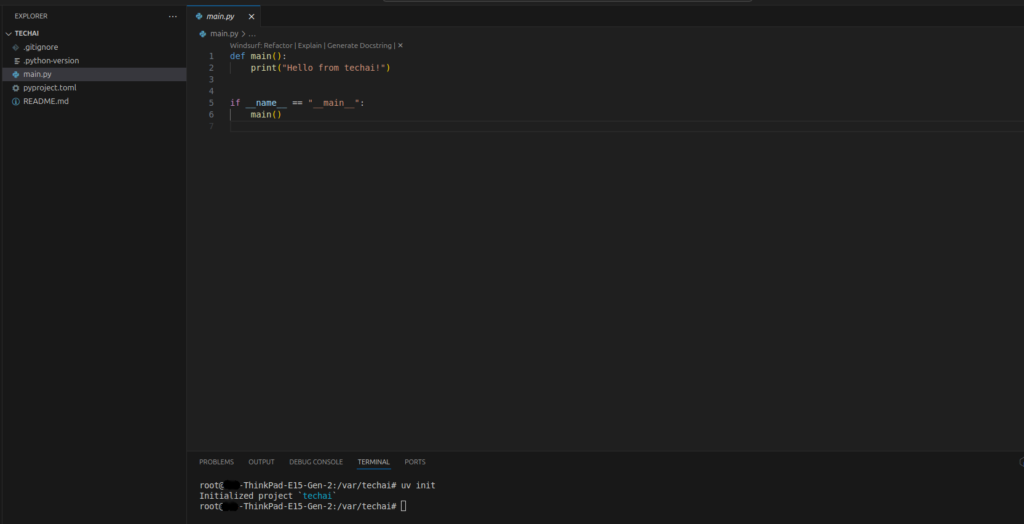Dismiss the Windsurf code lens with X
This screenshot has width=1024, height=524.
point(400,46)
